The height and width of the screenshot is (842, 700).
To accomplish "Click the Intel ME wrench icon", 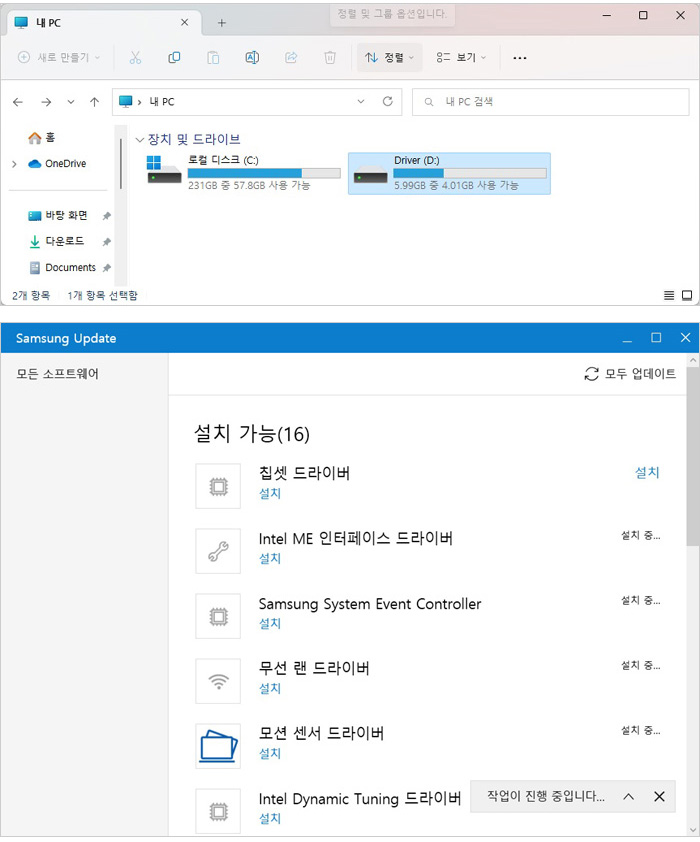I will pyautogui.click(x=218, y=551).
